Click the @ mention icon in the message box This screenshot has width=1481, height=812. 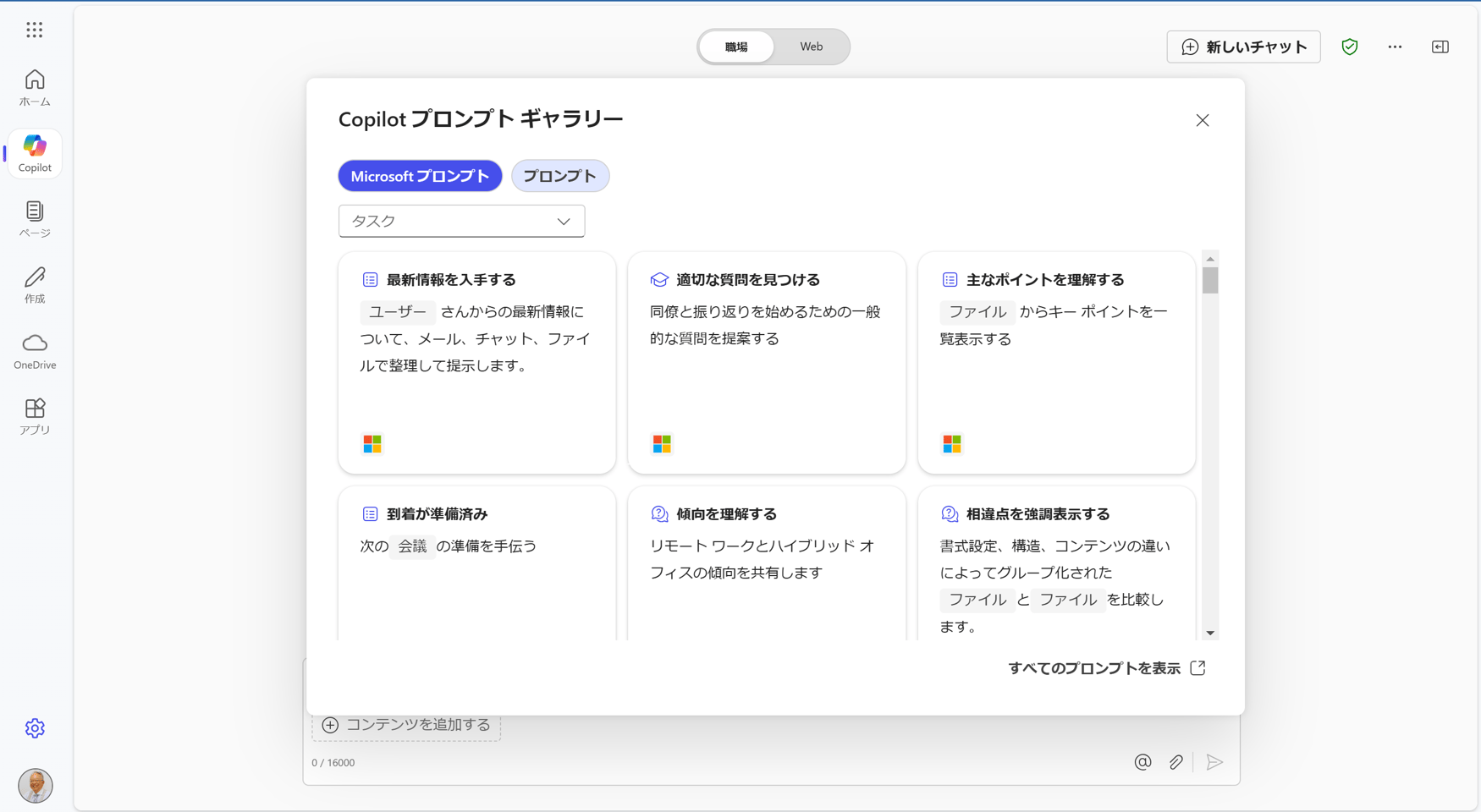pos(1142,761)
